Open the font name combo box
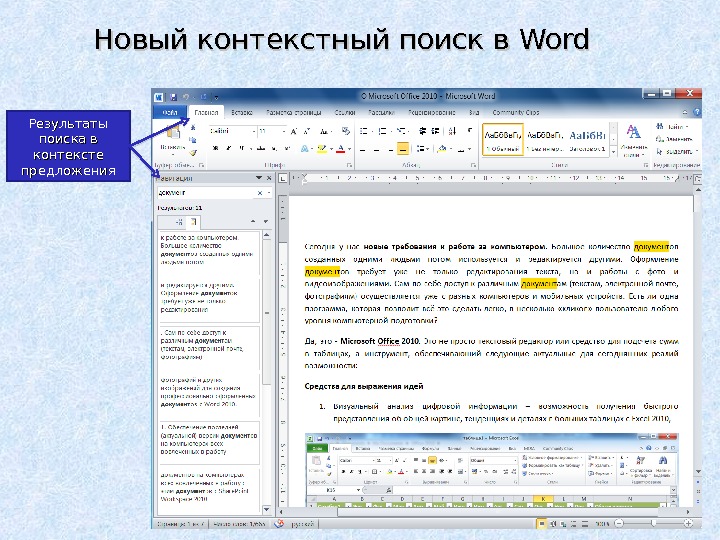The width and height of the screenshot is (720, 540). tap(233, 131)
